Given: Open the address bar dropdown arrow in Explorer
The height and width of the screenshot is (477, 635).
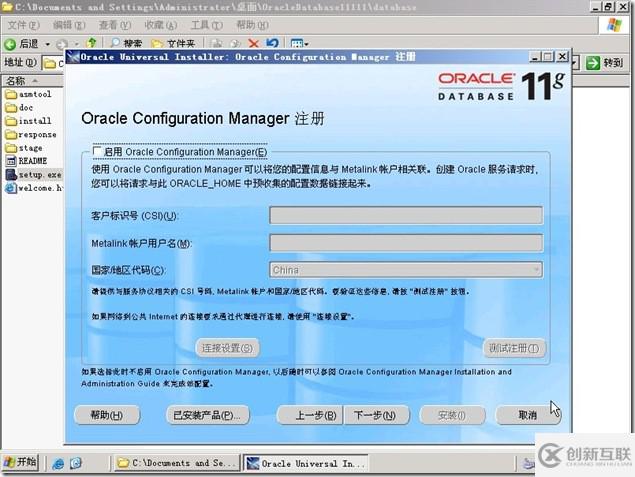Looking at the screenshot, I should 575,63.
